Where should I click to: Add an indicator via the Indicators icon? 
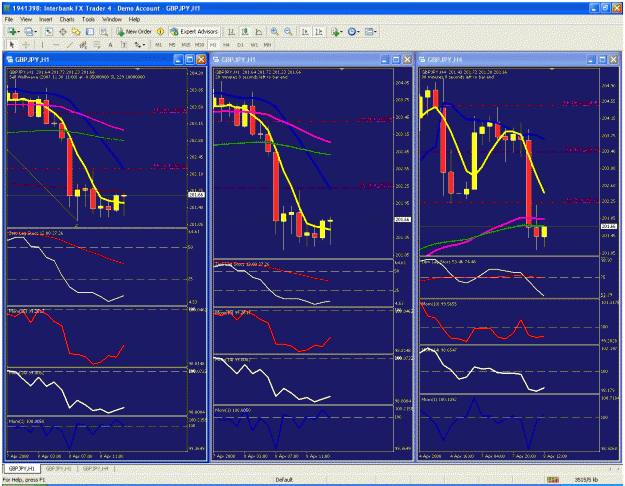click(x=335, y=31)
